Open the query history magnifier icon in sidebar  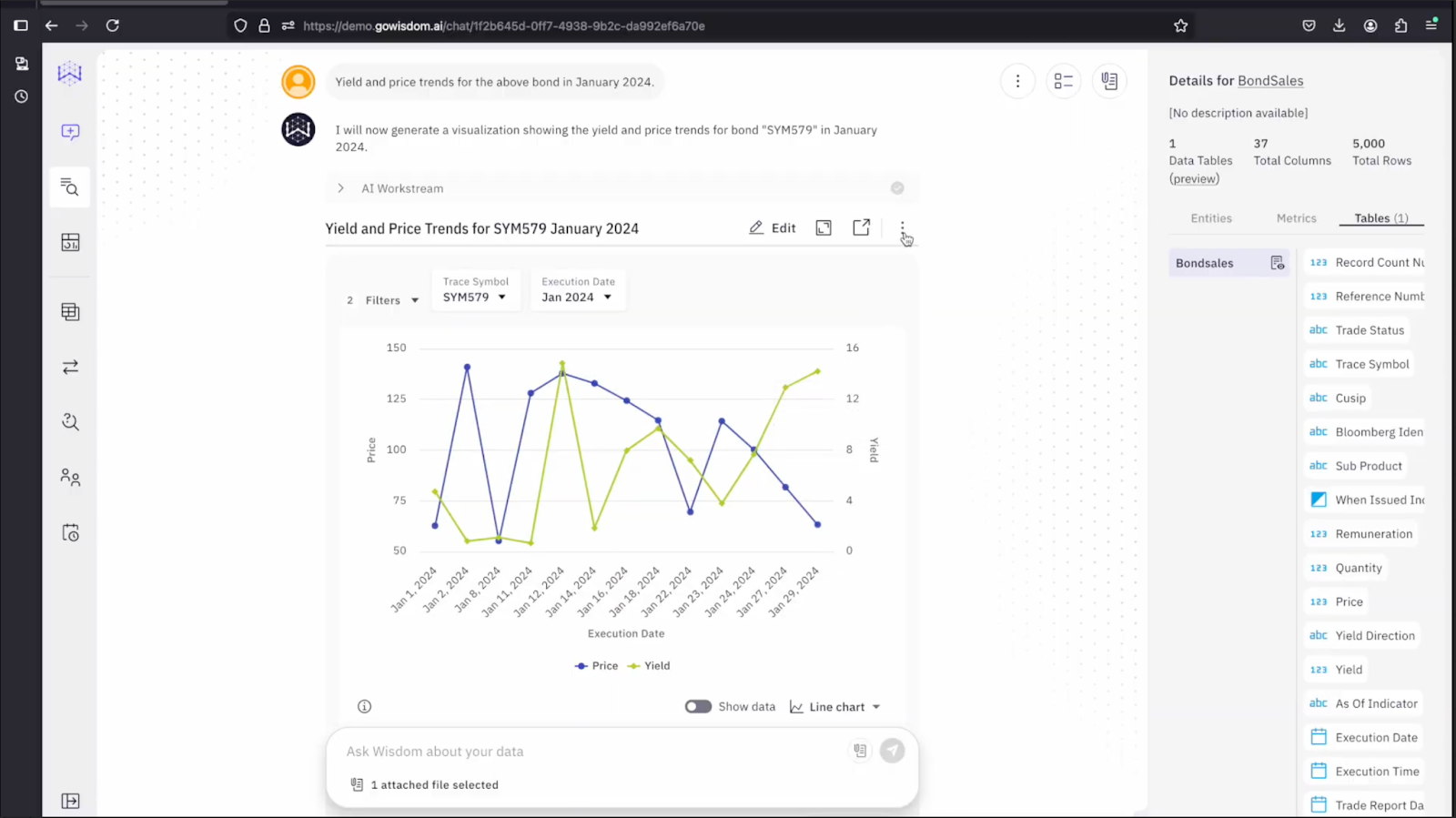(x=70, y=422)
